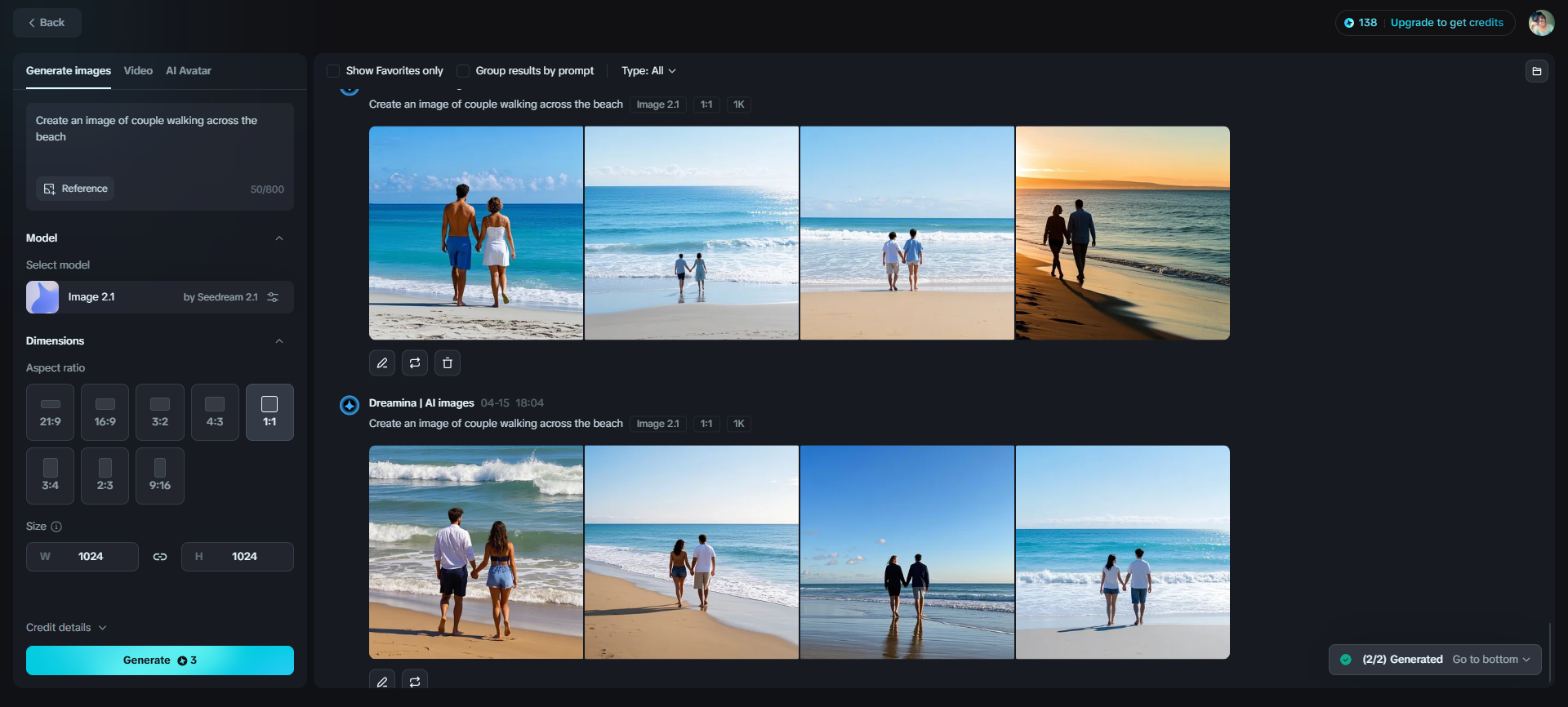This screenshot has height=707, width=1568.
Task: Click the Back button
Action: click(47, 23)
